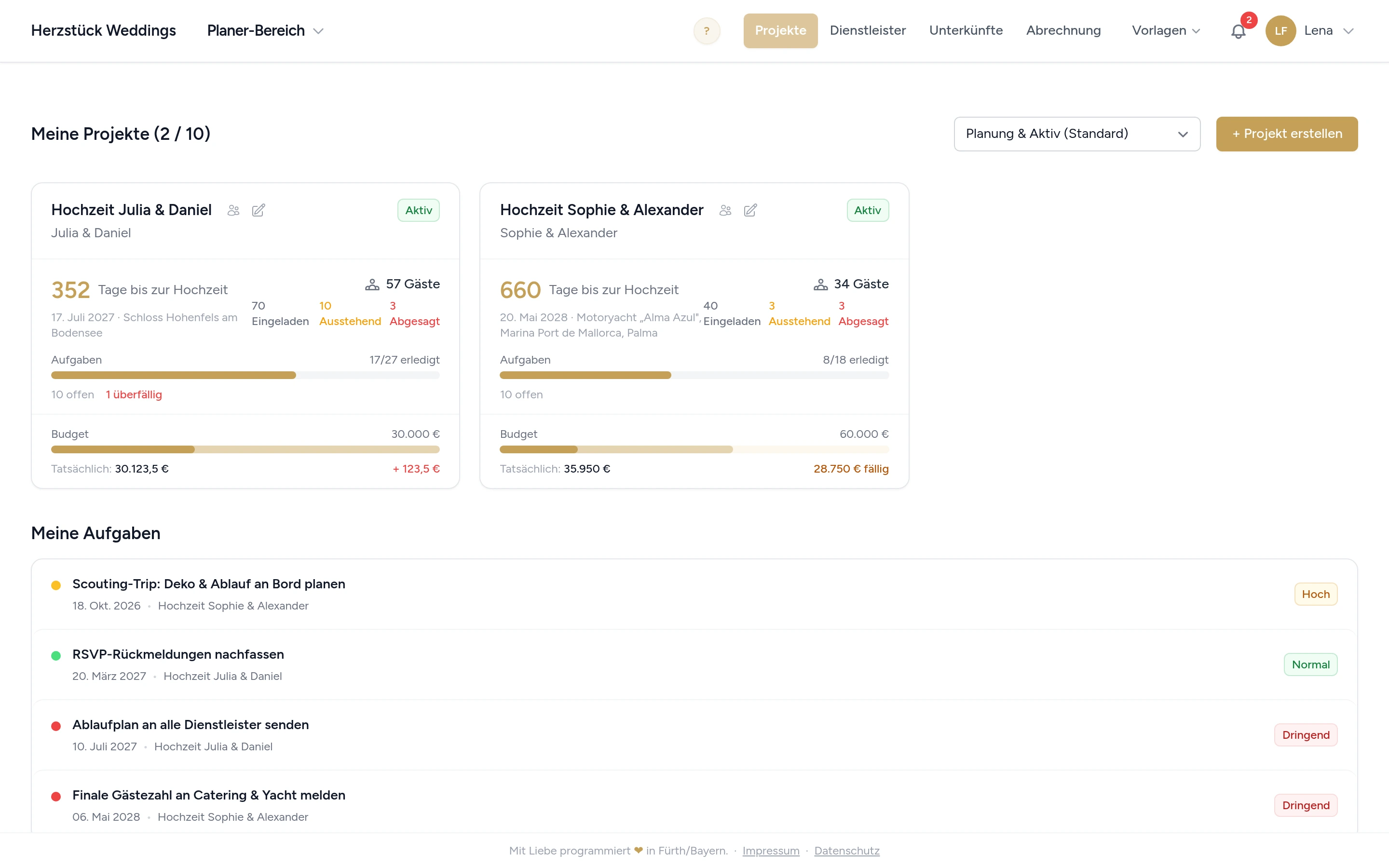1389x868 pixels.
Task: Click the LF user avatar
Action: 1280,31
